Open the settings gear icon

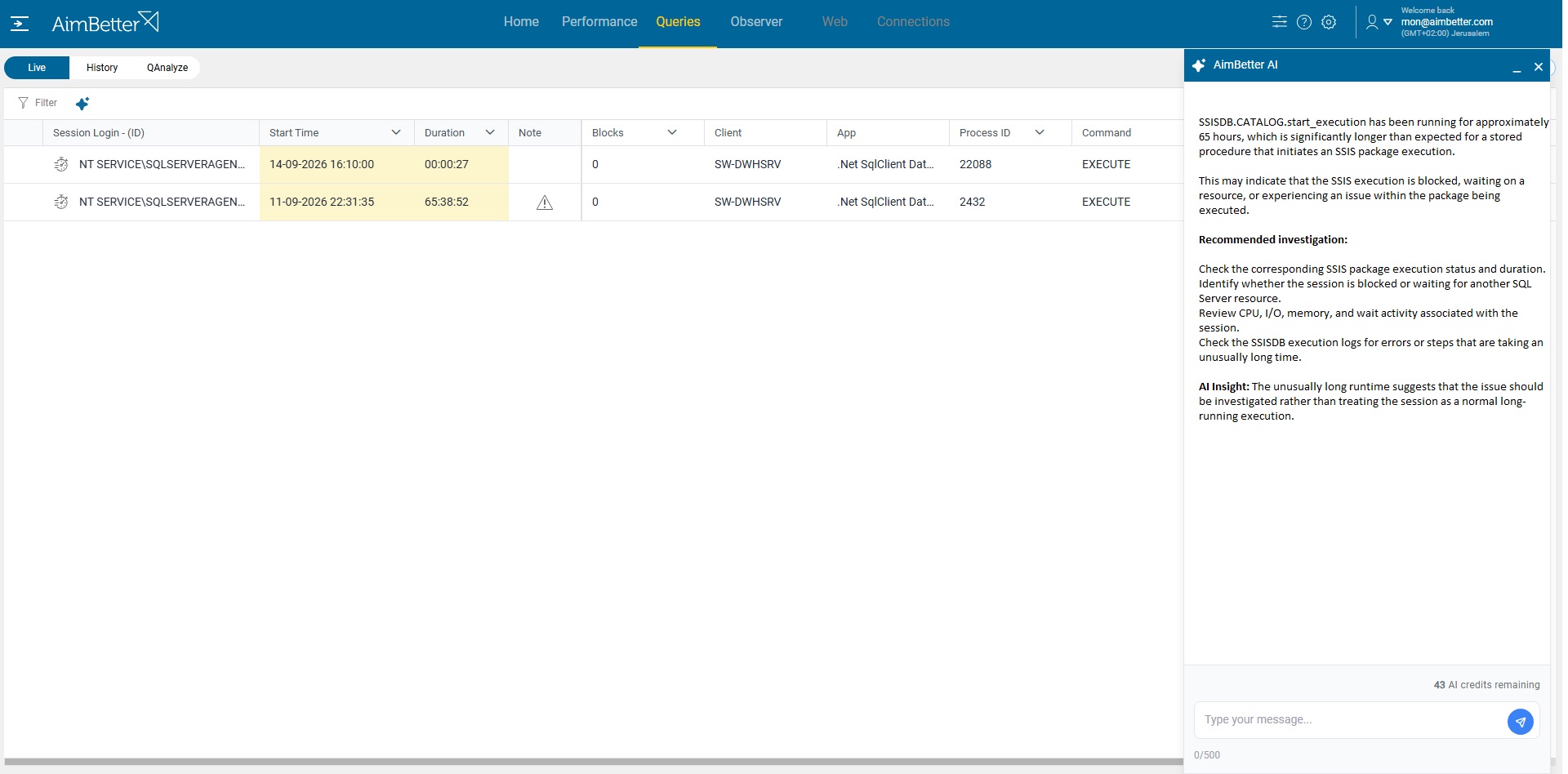[x=1329, y=22]
